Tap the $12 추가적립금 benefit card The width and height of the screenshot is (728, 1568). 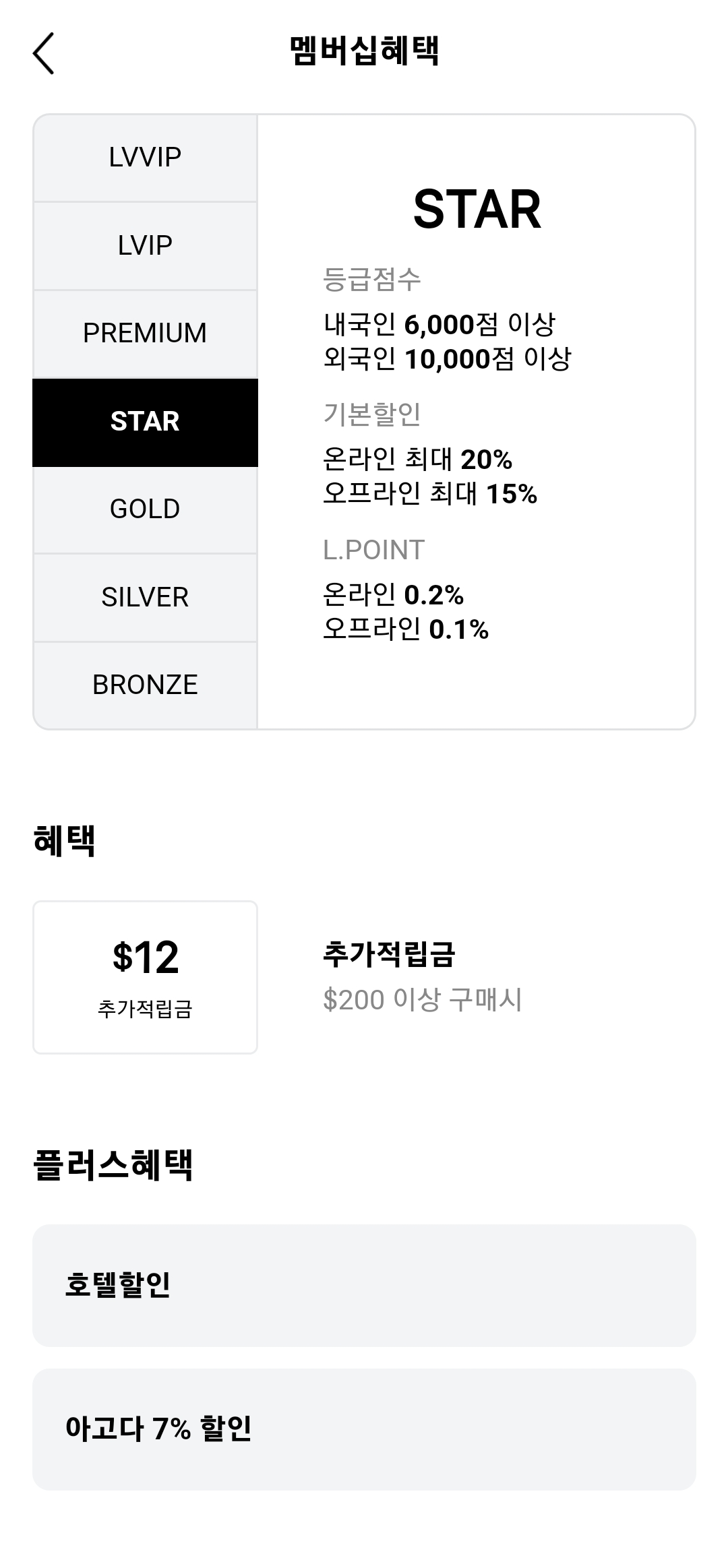[x=145, y=977]
